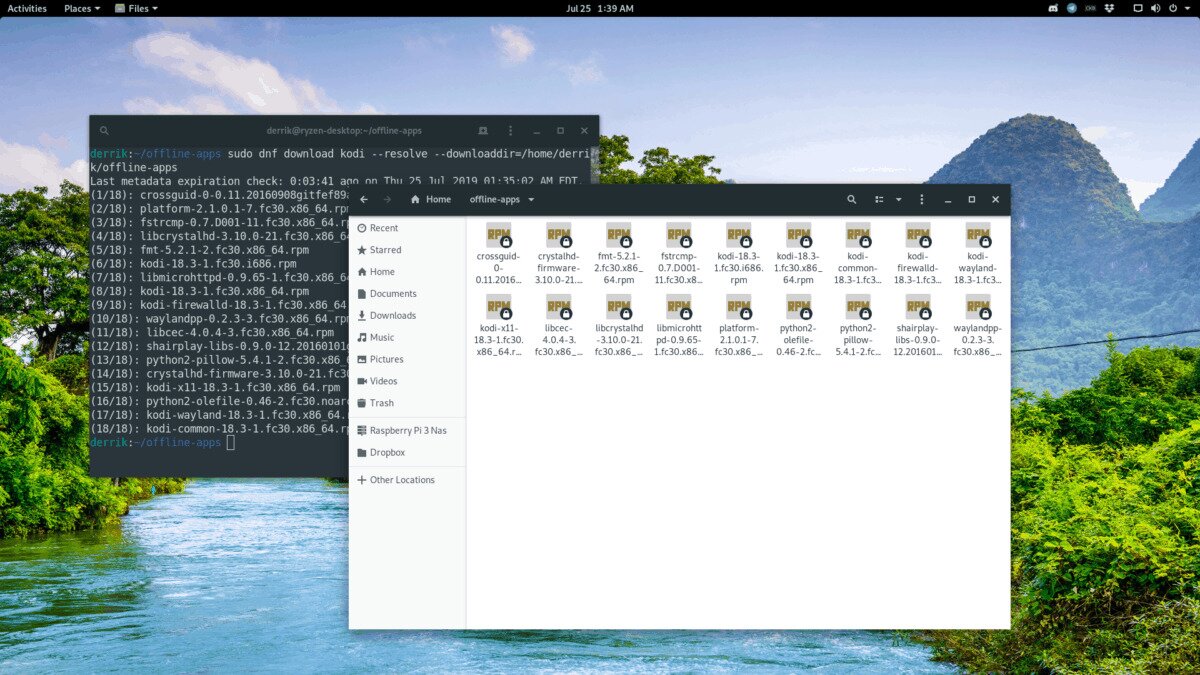Click the terminal search icon
Image resolution: width=1200 pixels, height=675 pixels.
(x=104, y=131)
